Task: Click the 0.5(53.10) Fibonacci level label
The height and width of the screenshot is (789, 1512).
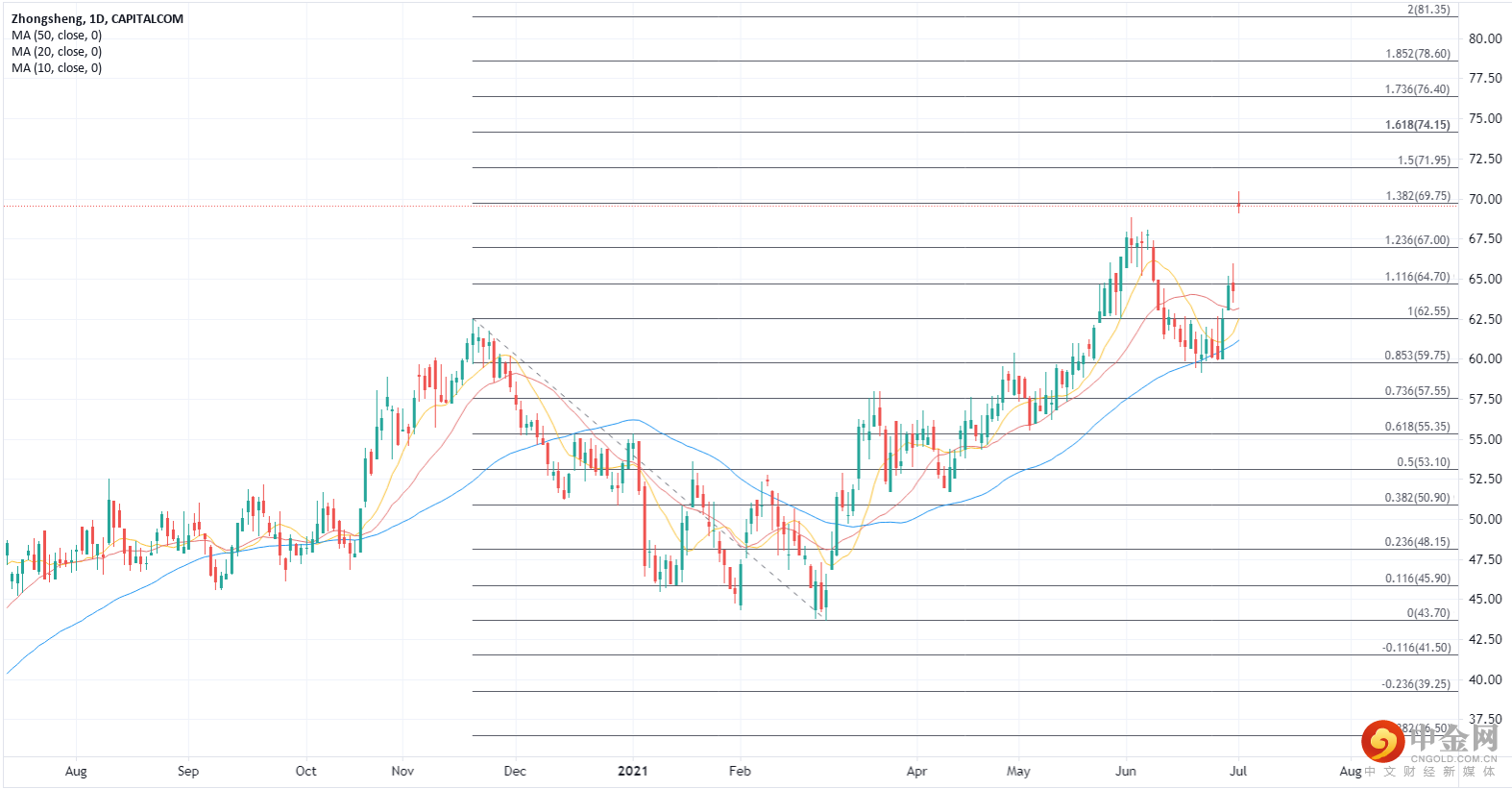Action: [x=1424, y=462]
